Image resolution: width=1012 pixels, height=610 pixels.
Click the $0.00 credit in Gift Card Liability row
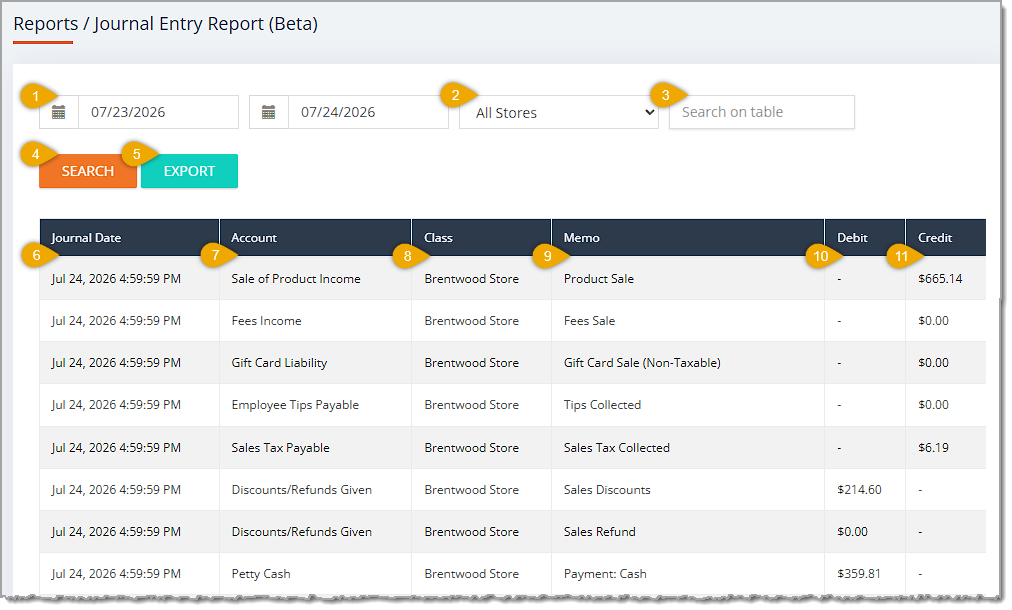(x=933, y=363)
